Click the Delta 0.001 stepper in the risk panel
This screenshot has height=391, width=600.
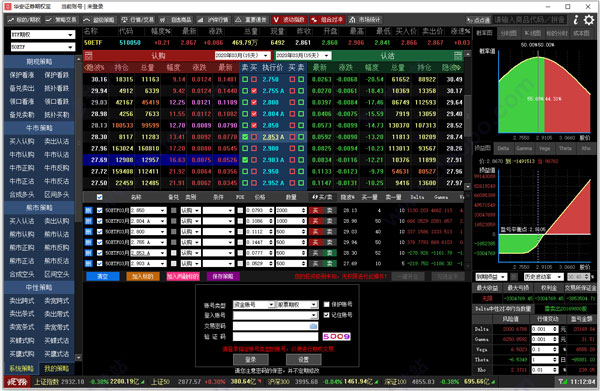(555, 329)
